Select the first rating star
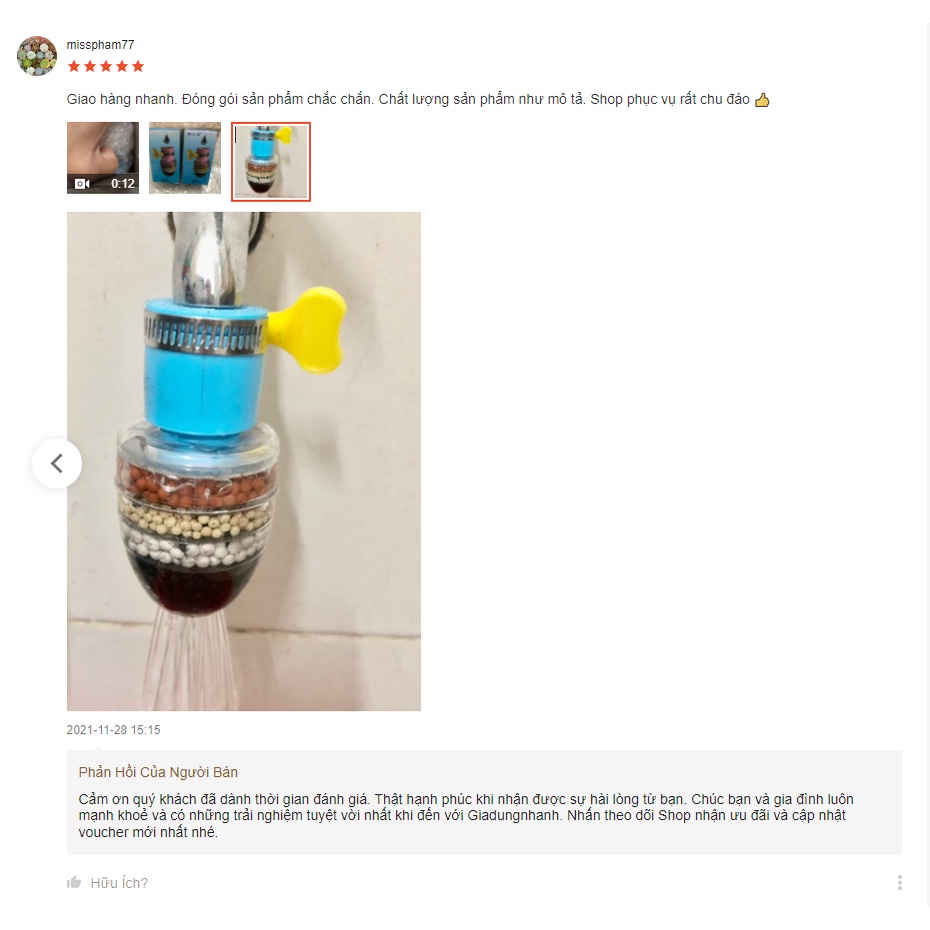The height and width of the screenshot is (930, 930). click(74, 66)
